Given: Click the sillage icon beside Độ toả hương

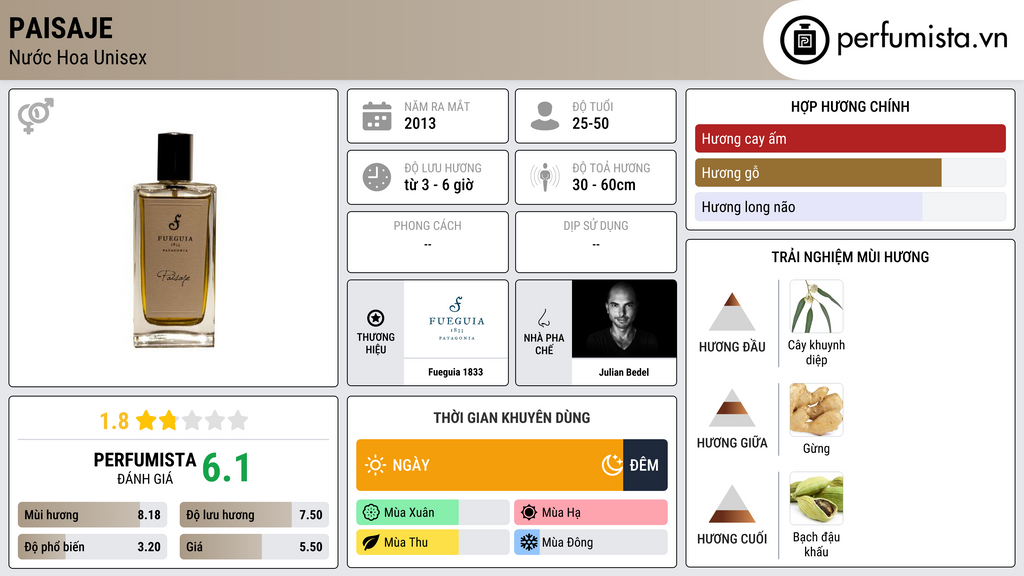Looking at the screenshot, I should pos(545,177).
